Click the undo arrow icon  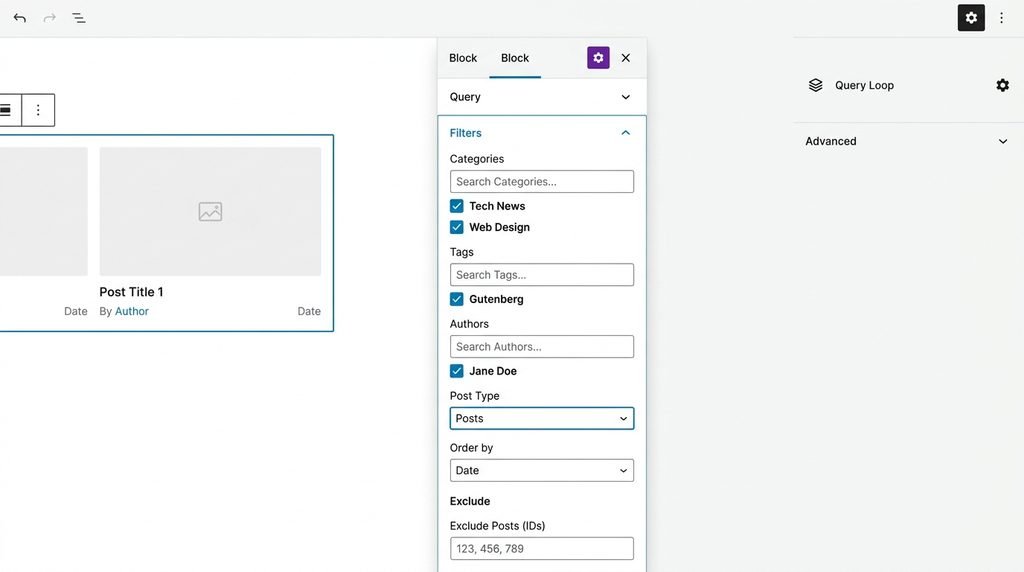20,18
